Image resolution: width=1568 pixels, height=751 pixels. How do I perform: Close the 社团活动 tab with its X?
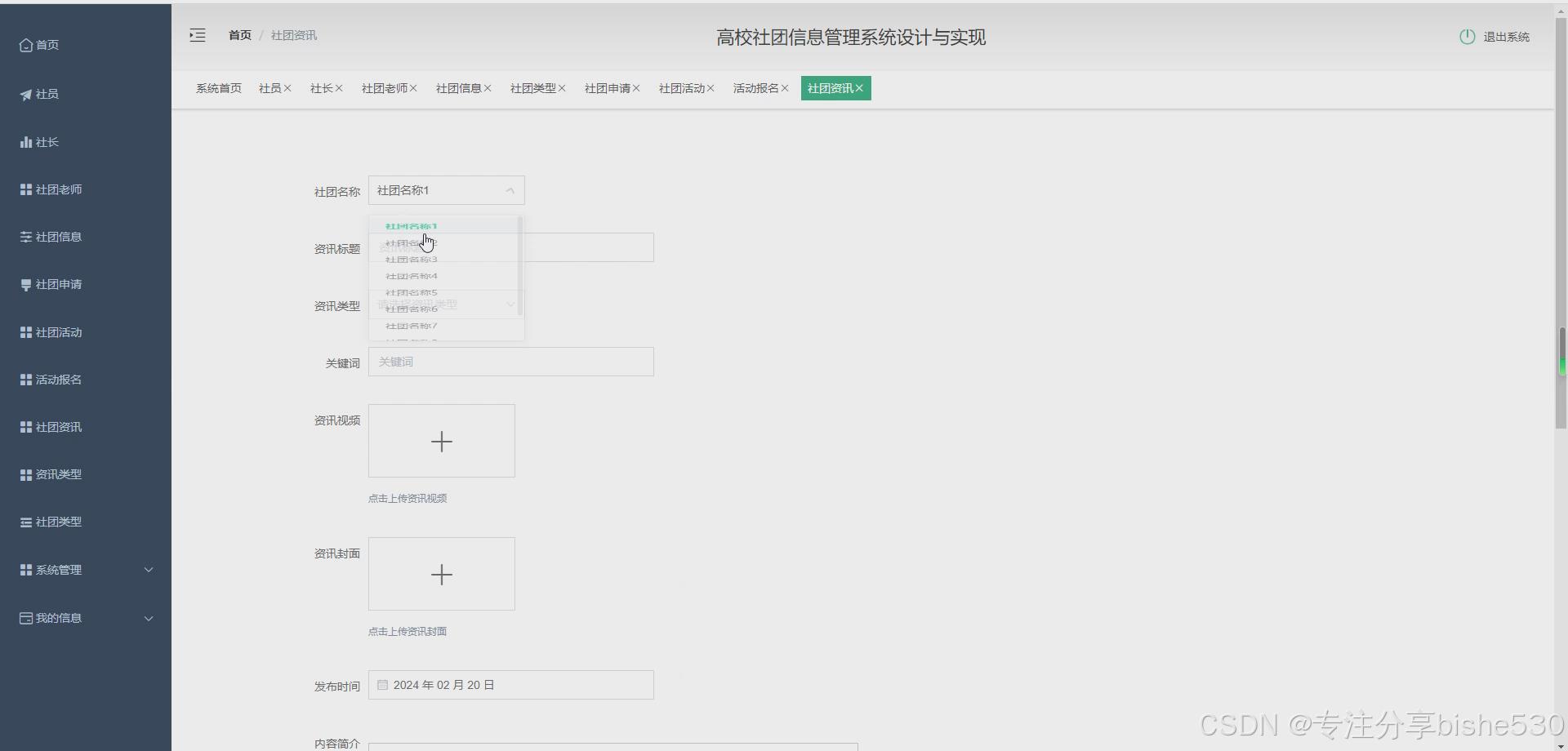(710, 88)
